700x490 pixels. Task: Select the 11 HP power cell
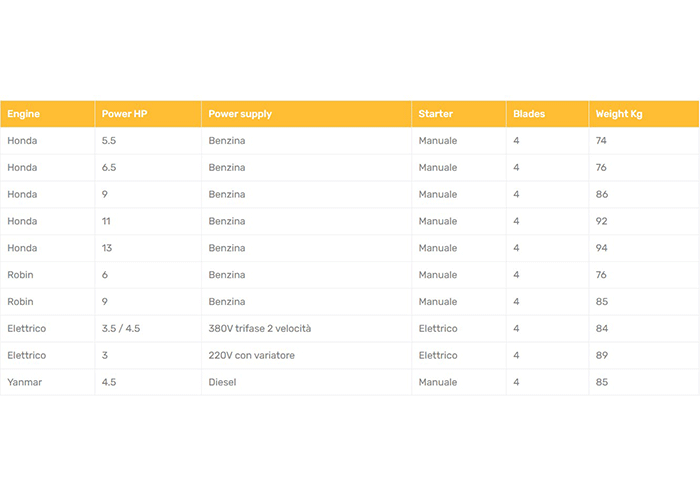148,221
